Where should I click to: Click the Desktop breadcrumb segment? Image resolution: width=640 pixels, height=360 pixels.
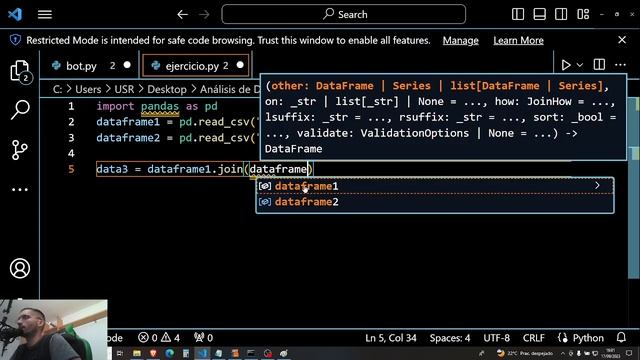coord(167,89)
